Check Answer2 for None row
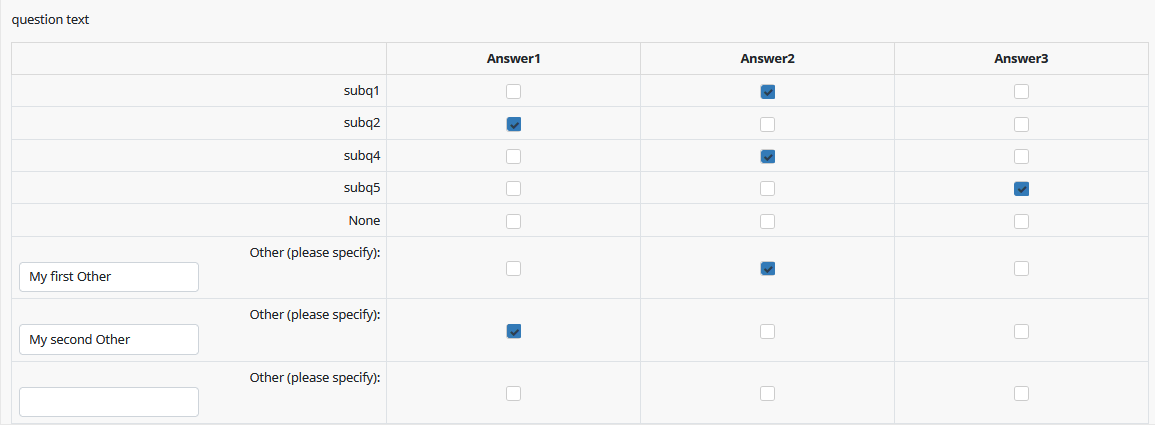The image size is (1155, 428). [768, 221]
